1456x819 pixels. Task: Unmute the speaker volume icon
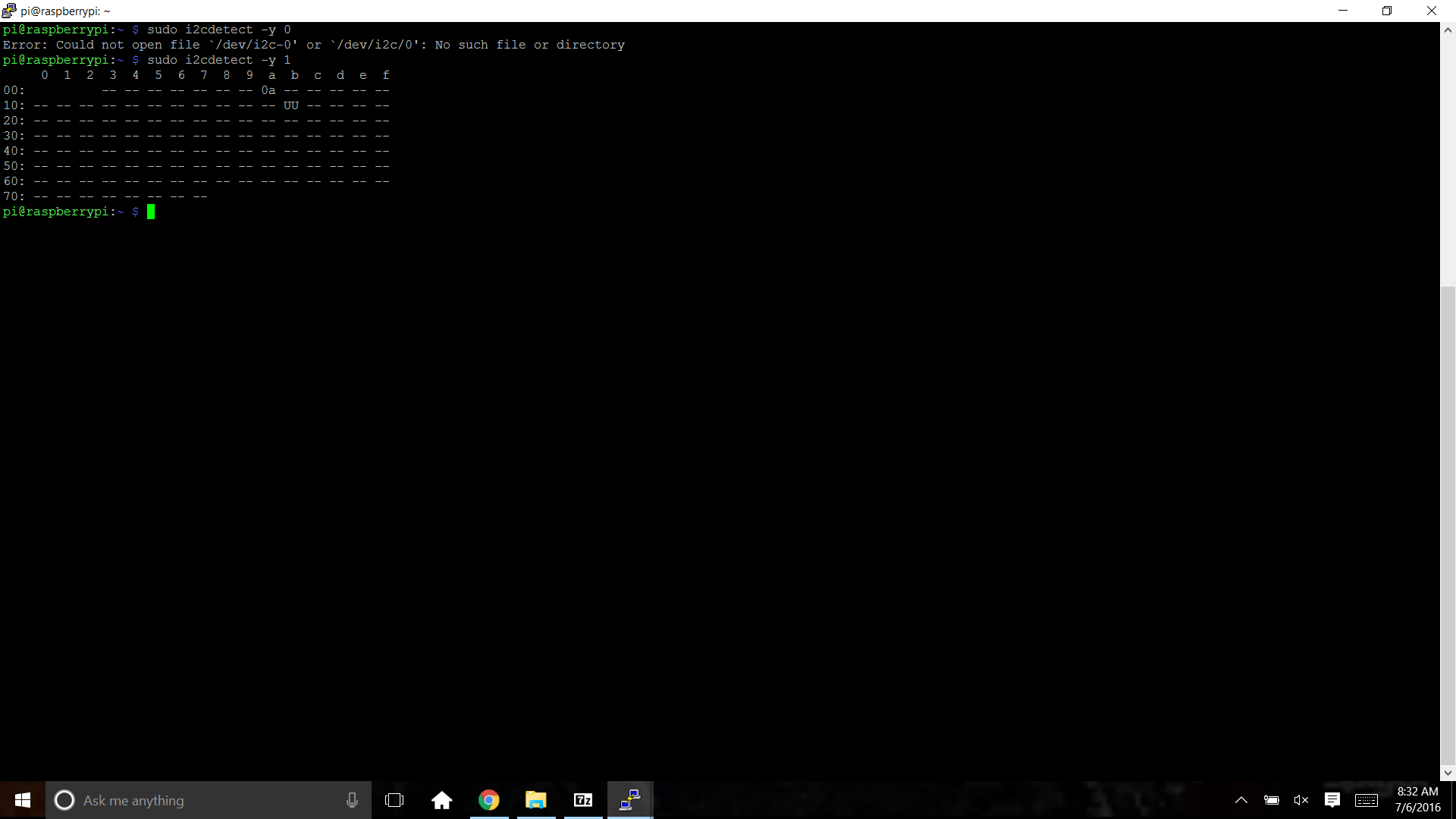(1301, 800)
